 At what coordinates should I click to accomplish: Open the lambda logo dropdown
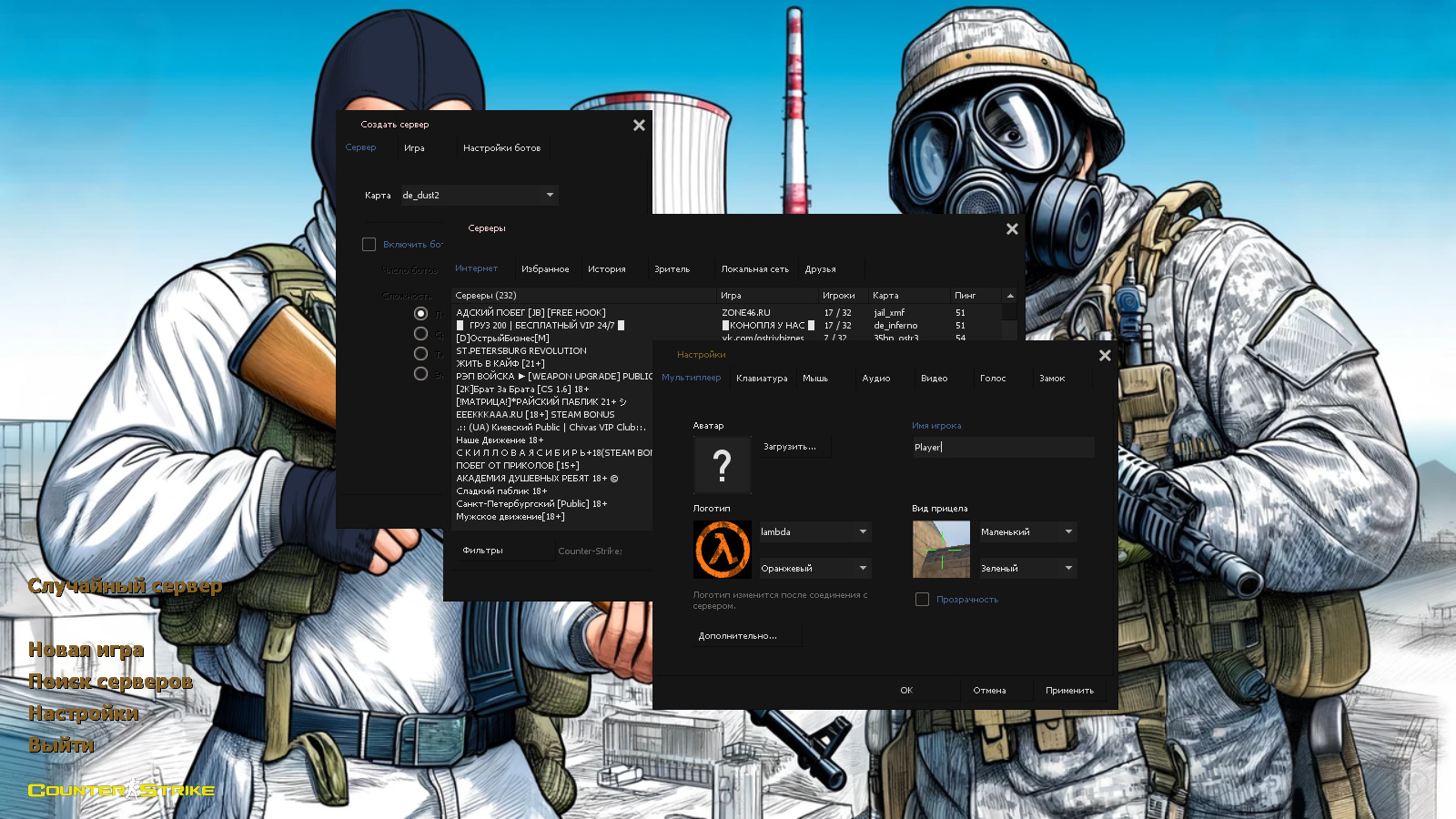pyautogui.click(x=815, y=532)
